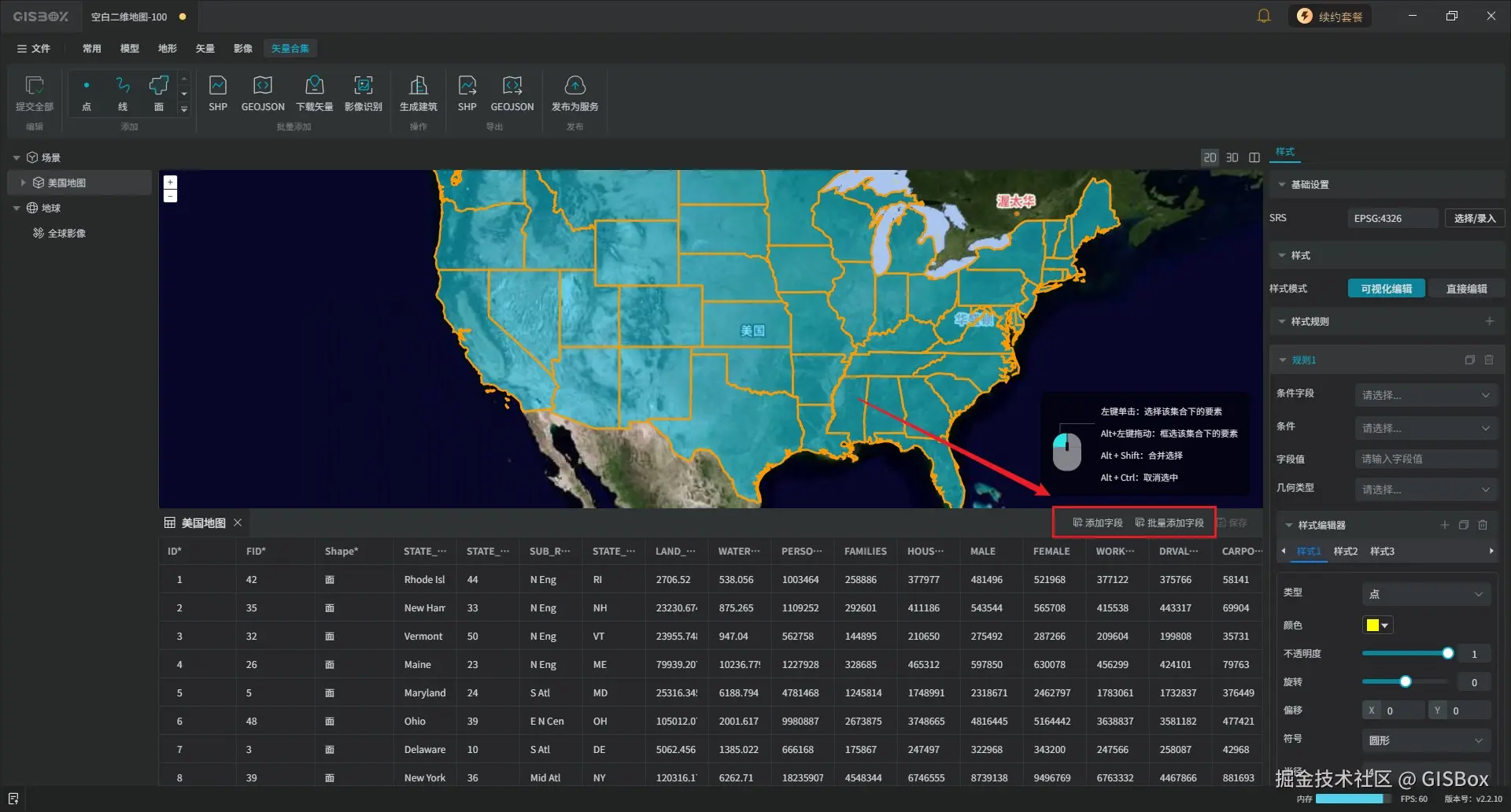This screenshot has width=1511, height=812.
Task: Select 直接编辑 style mode
Action: [x=1466, y=289]
